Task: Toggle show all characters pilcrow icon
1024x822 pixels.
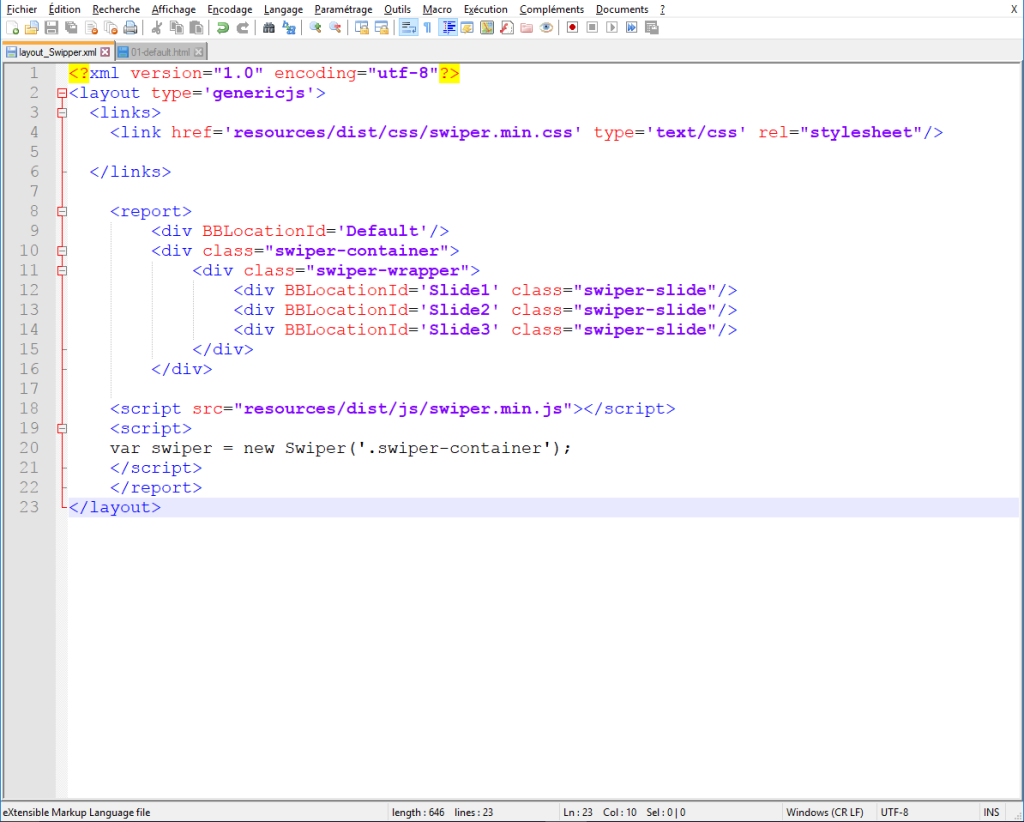Action: point(428,27)
